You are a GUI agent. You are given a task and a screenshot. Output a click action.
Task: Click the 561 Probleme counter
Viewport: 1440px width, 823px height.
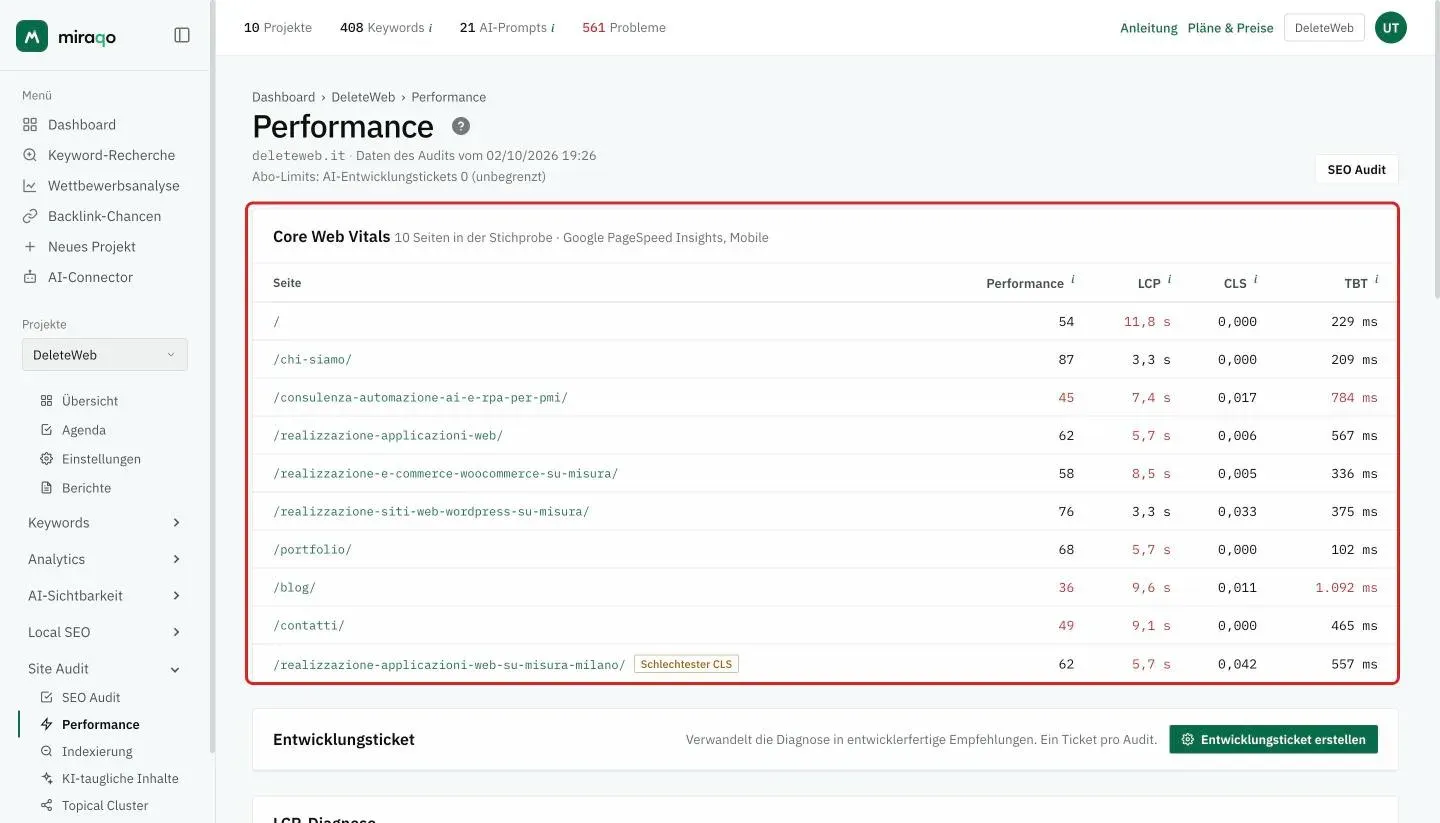(624, 28)
